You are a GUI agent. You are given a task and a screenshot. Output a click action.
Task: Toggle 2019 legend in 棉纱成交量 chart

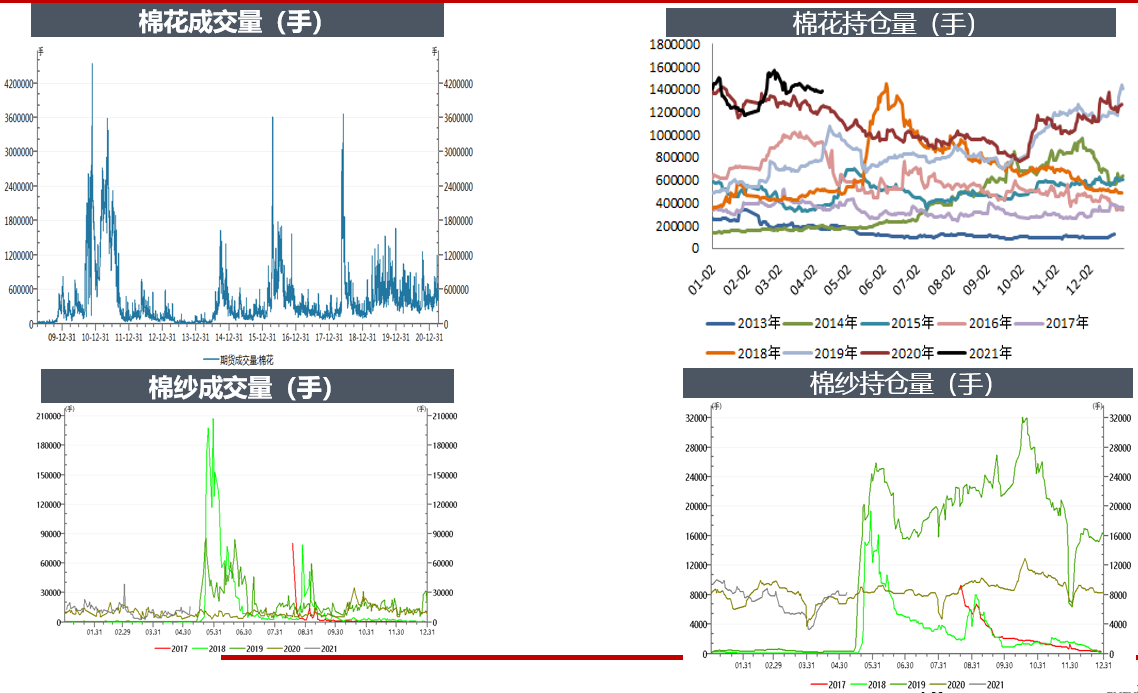(253, 648)
